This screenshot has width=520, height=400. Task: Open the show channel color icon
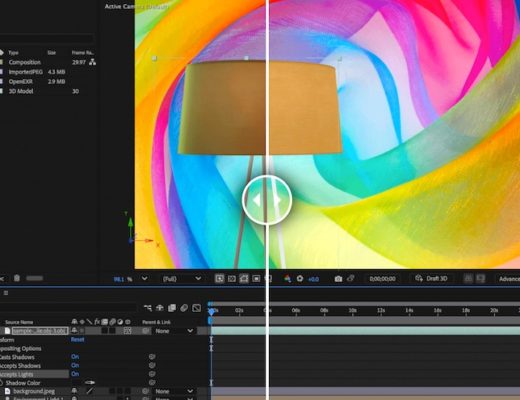287,279
